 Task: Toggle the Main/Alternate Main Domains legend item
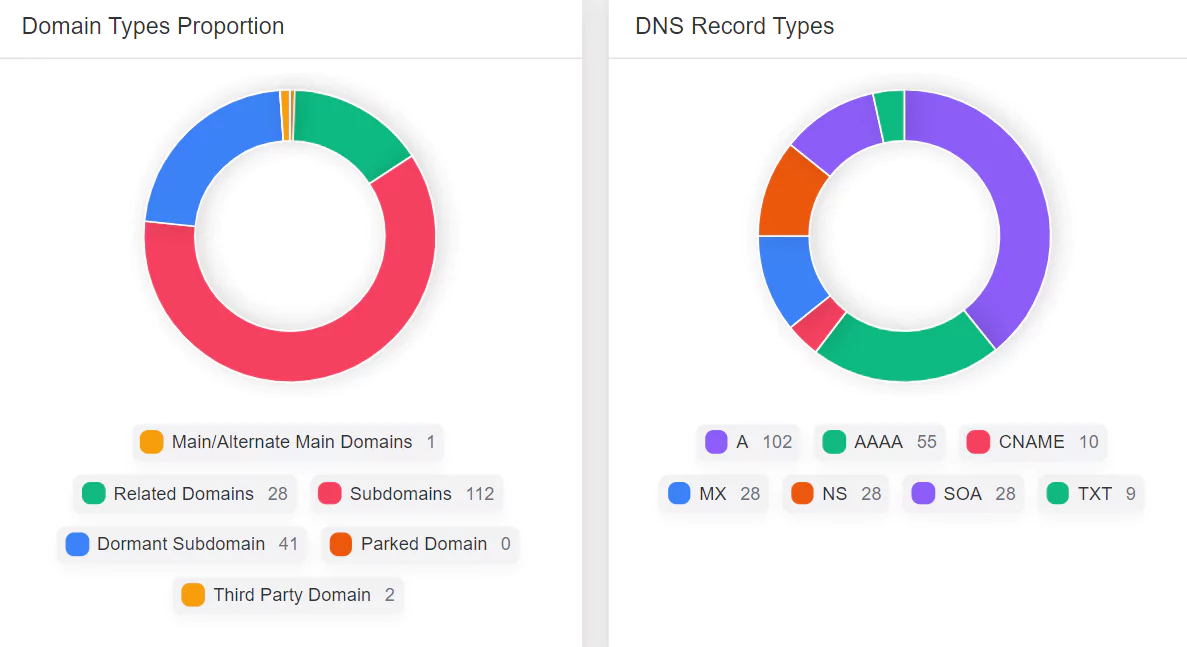[288, 442]
